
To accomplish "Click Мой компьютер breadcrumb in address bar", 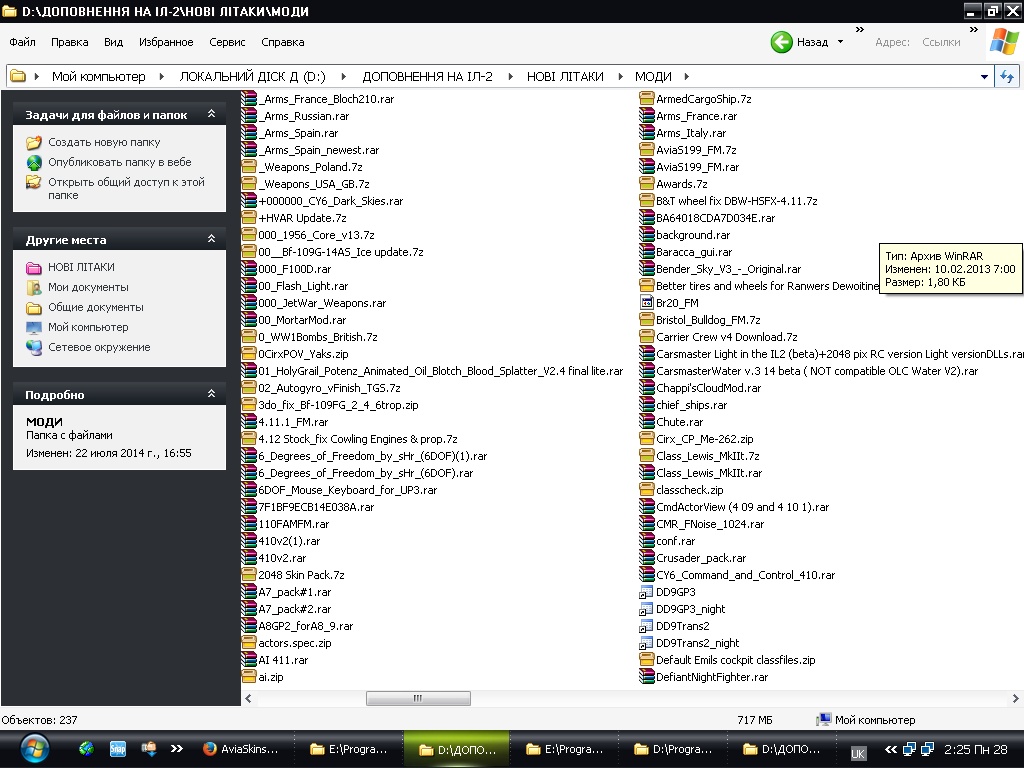I will coord(99,76).
